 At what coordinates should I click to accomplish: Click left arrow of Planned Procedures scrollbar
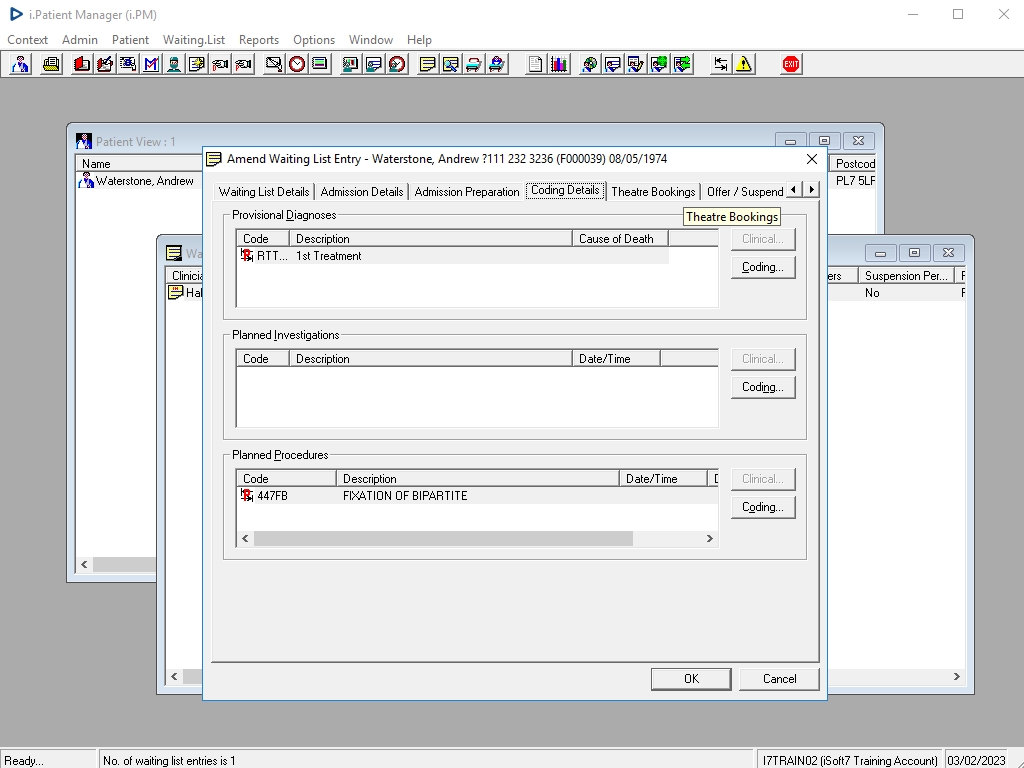tap(246, 539)
